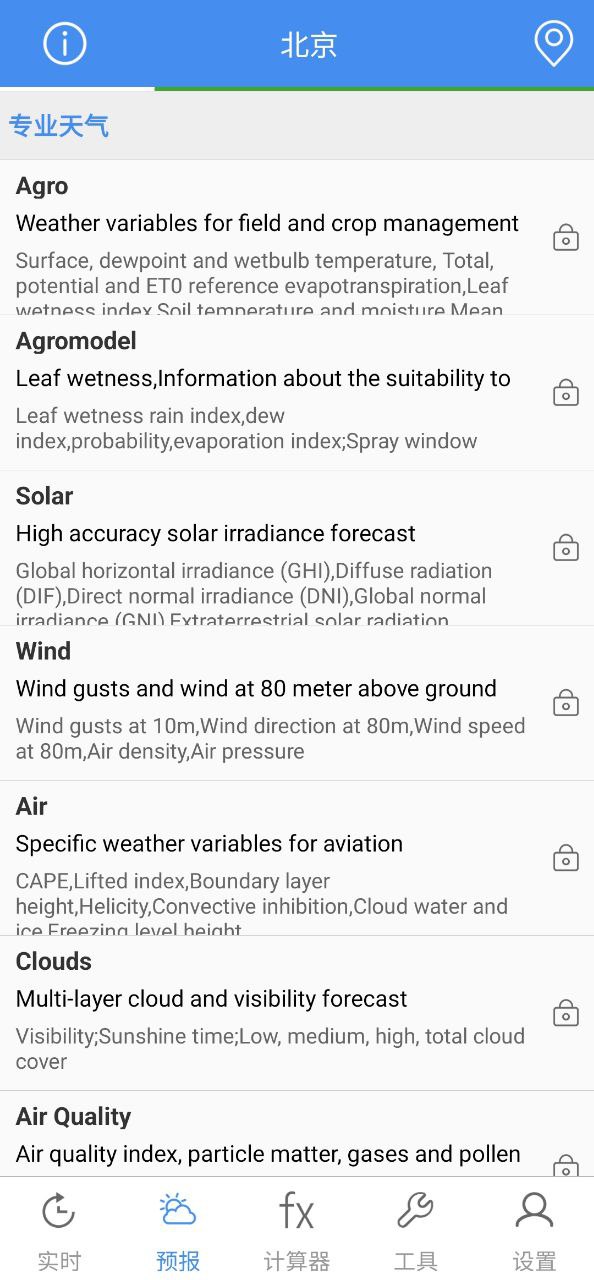This screenshot has height=1280, width=594.
Task: Tap the lock icon for Agro
Action: click(x=566, y=238)
